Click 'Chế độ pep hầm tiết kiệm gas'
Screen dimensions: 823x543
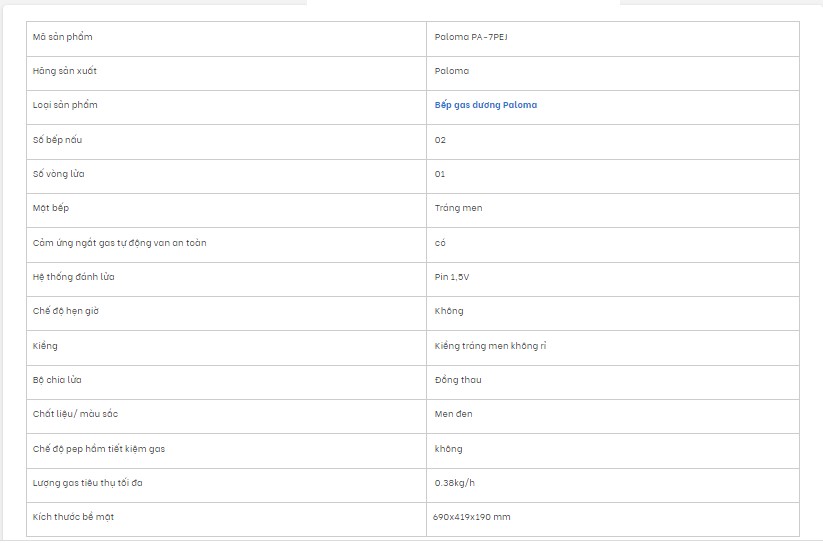pos(99,449)
